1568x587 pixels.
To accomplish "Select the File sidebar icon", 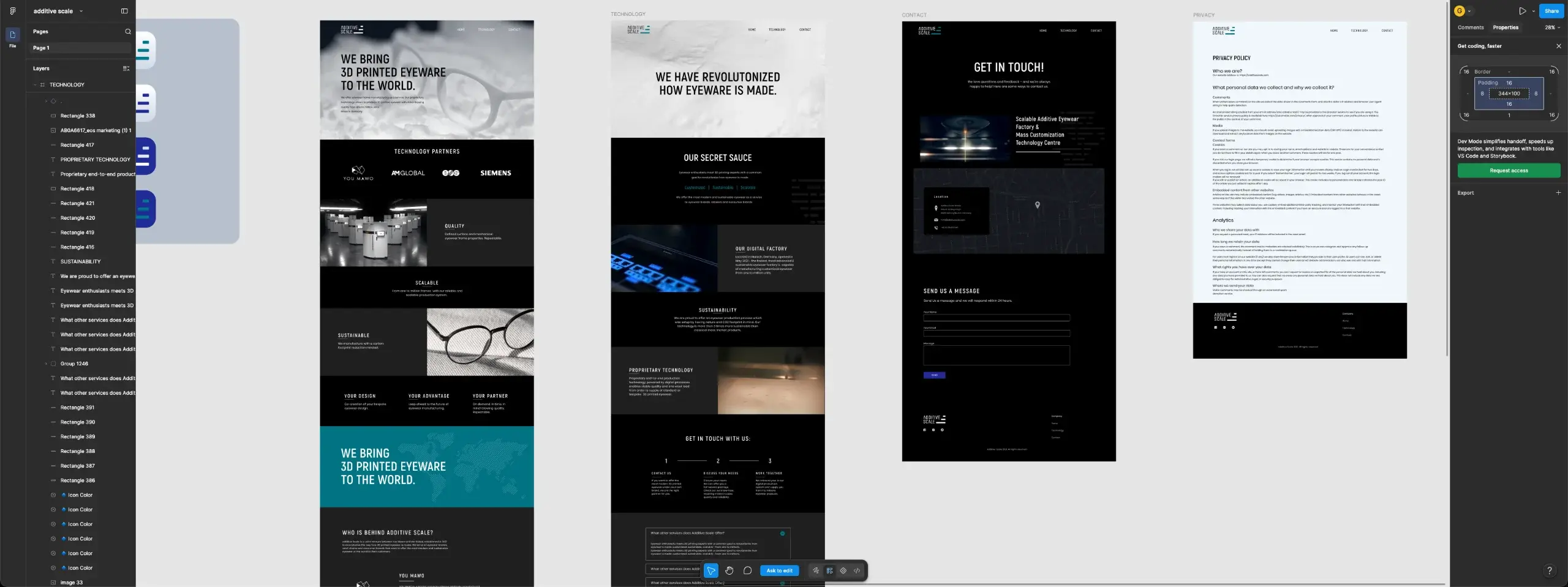I will tap(12, 35).
